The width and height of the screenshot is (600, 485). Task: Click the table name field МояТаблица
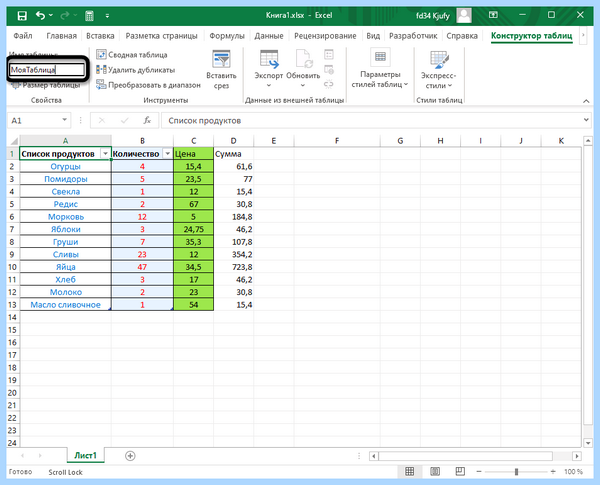(x=47, y=70)
